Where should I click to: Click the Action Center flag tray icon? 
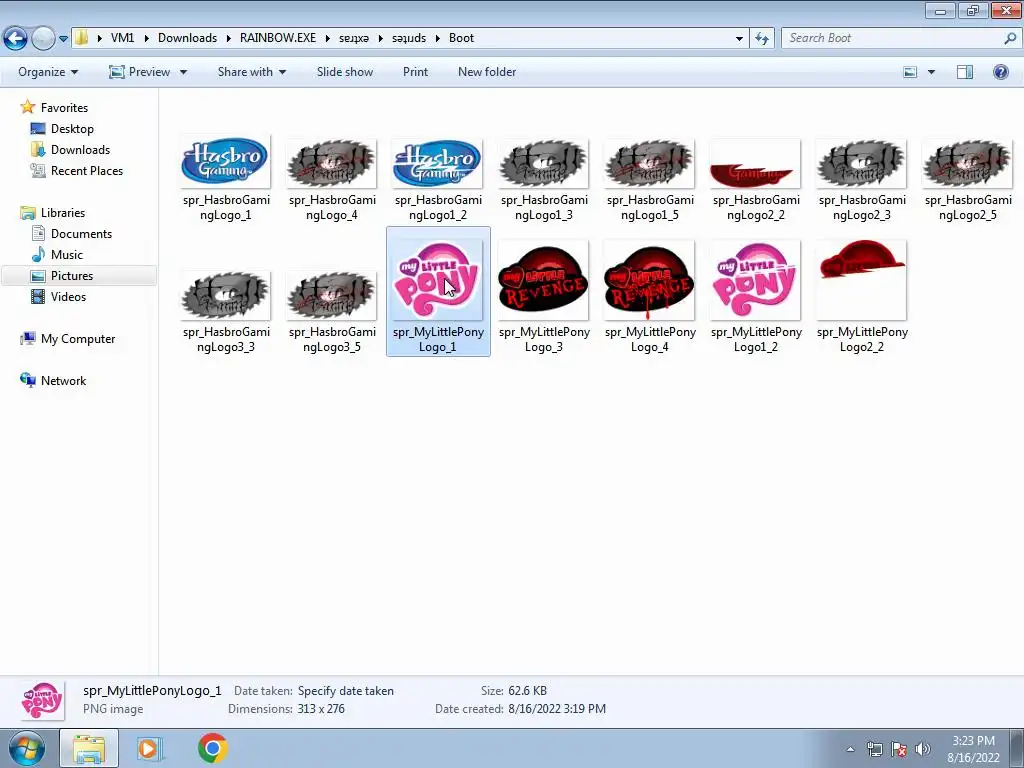[x=899, y=749]
